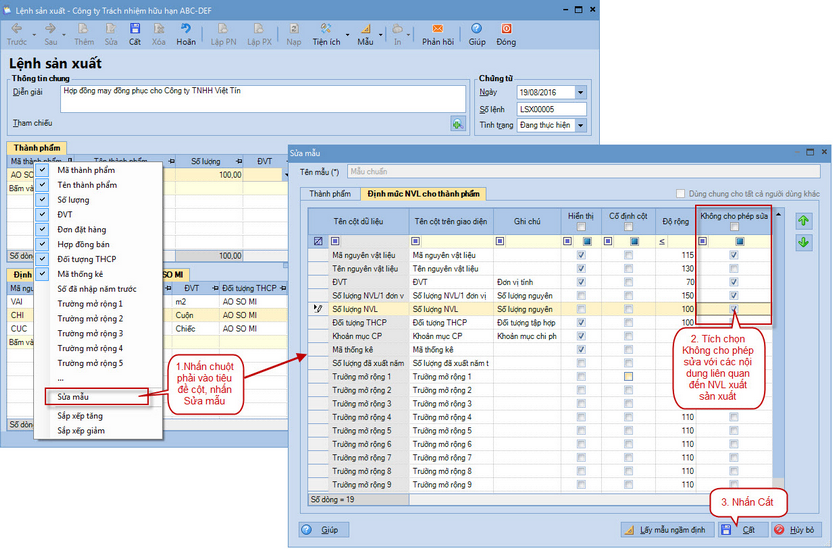The width and height of the screenshot is (833, 549).
Task: Go to next record with Sau icon
Action: click(50, 29)
